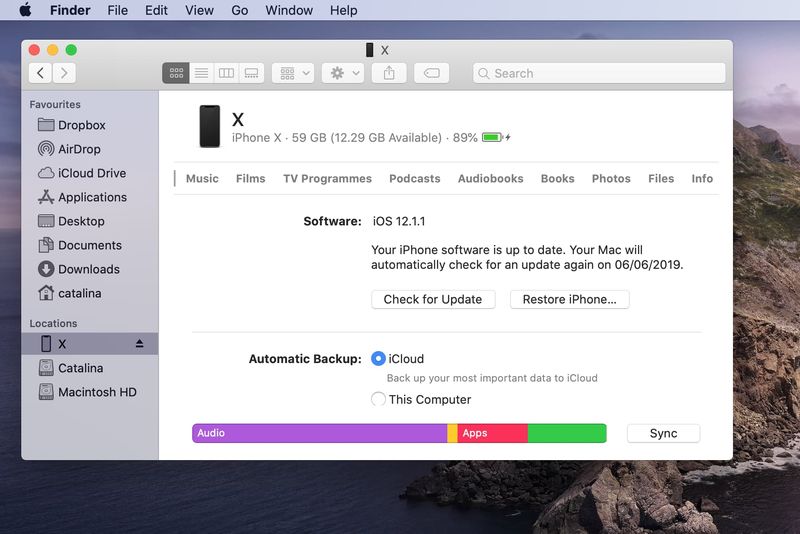Switch to the Books tab
This screenshot has width=800, height=534.
[558, 179]
